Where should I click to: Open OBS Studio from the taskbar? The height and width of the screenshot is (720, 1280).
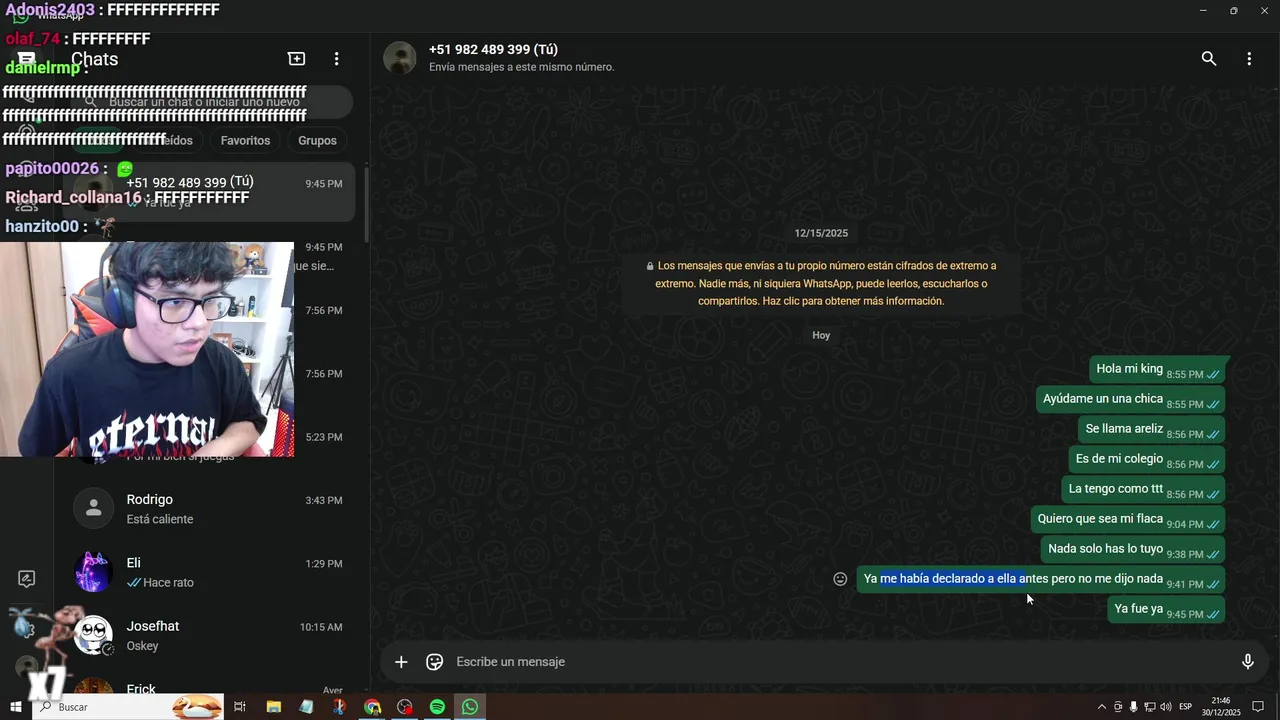[x=405, y=707]
